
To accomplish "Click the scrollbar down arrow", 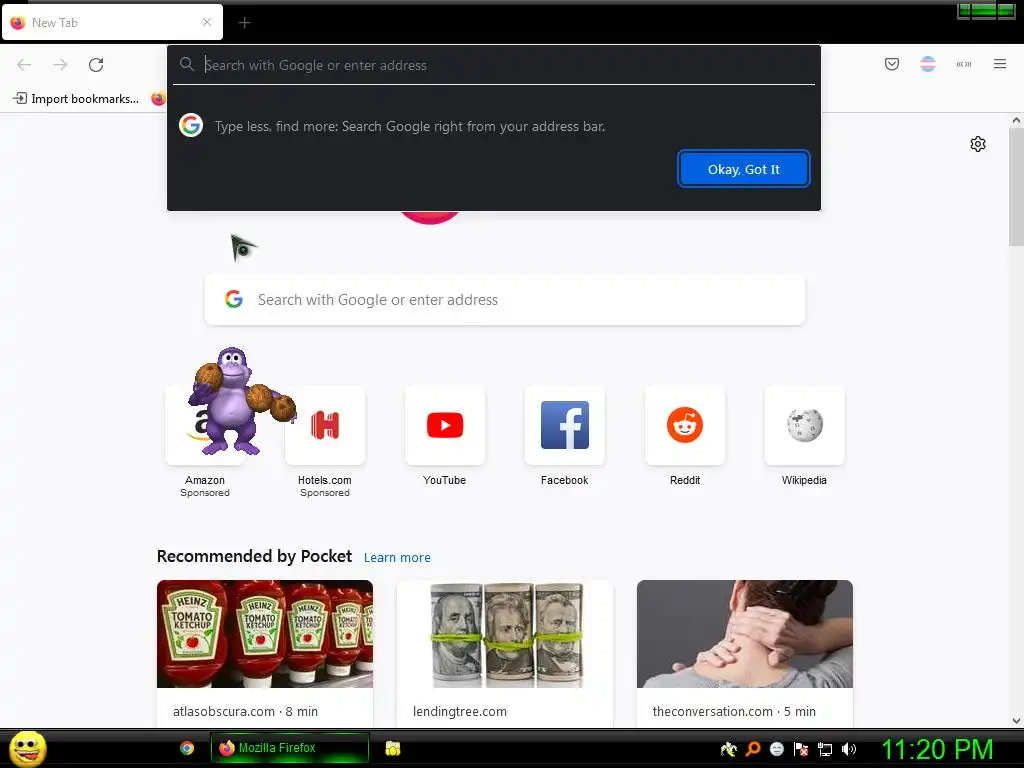I will (x=1016, y=721).
